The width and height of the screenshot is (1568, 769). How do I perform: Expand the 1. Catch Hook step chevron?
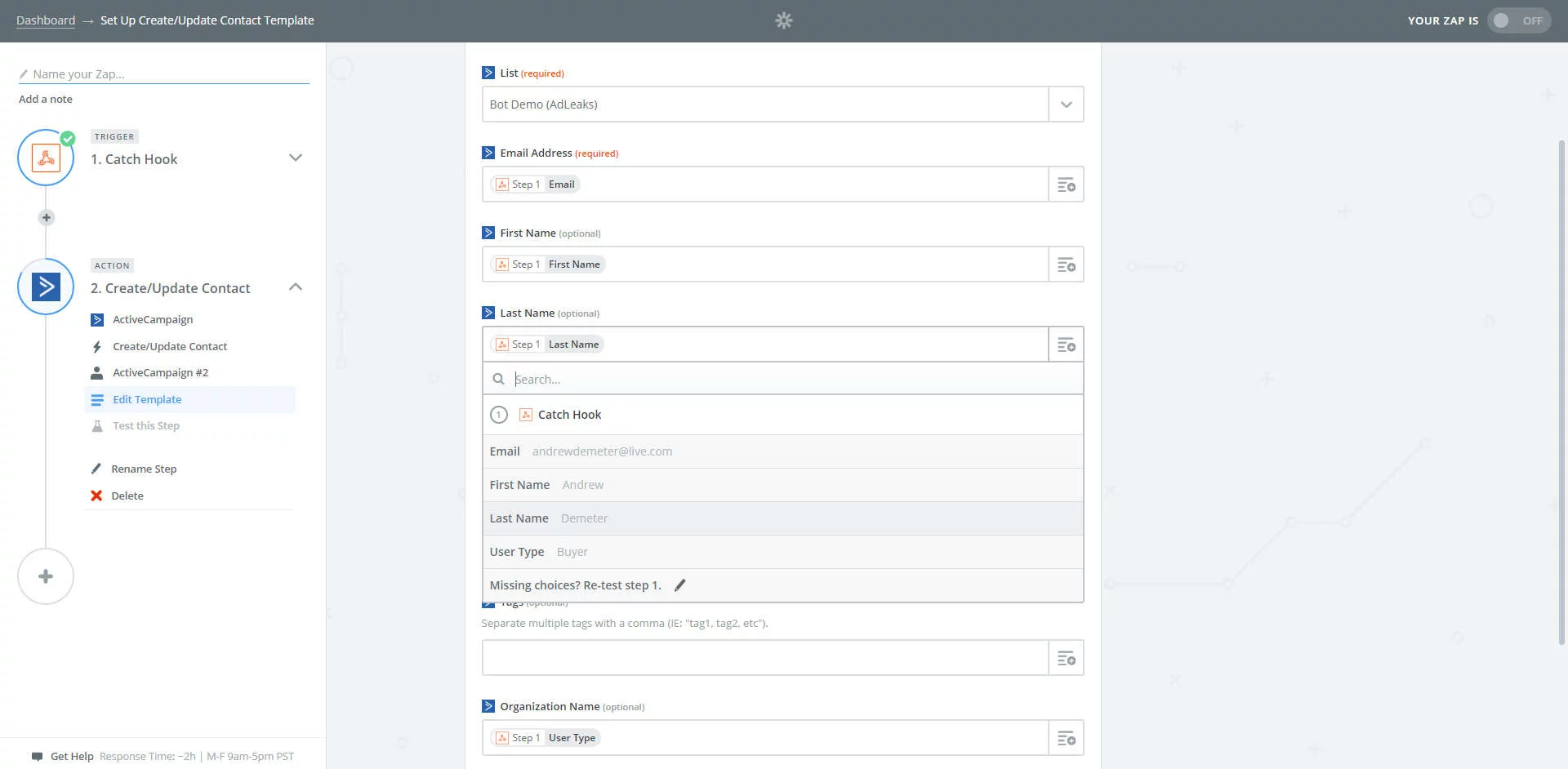(296, 158)
